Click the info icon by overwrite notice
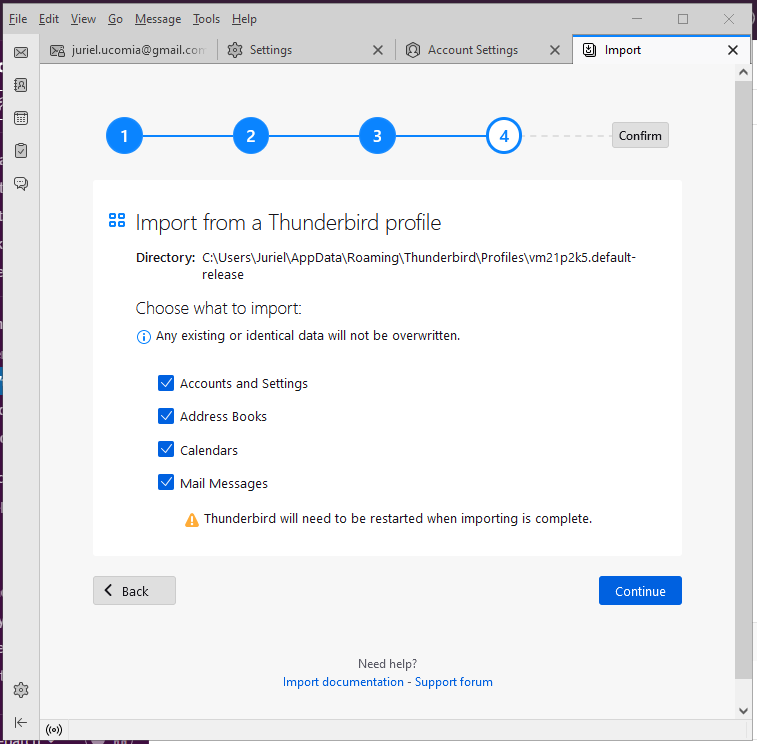 coord(143,337)
